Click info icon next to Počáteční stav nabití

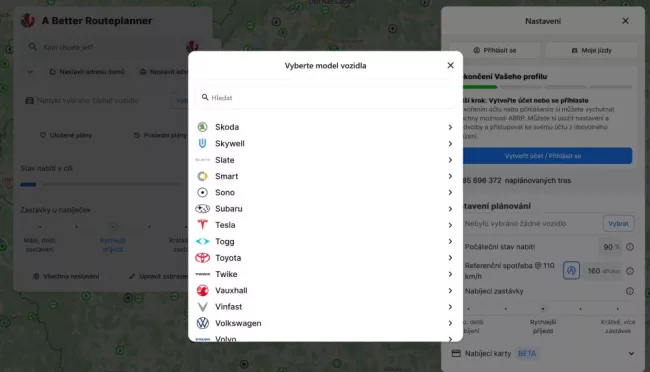(630, 247)
